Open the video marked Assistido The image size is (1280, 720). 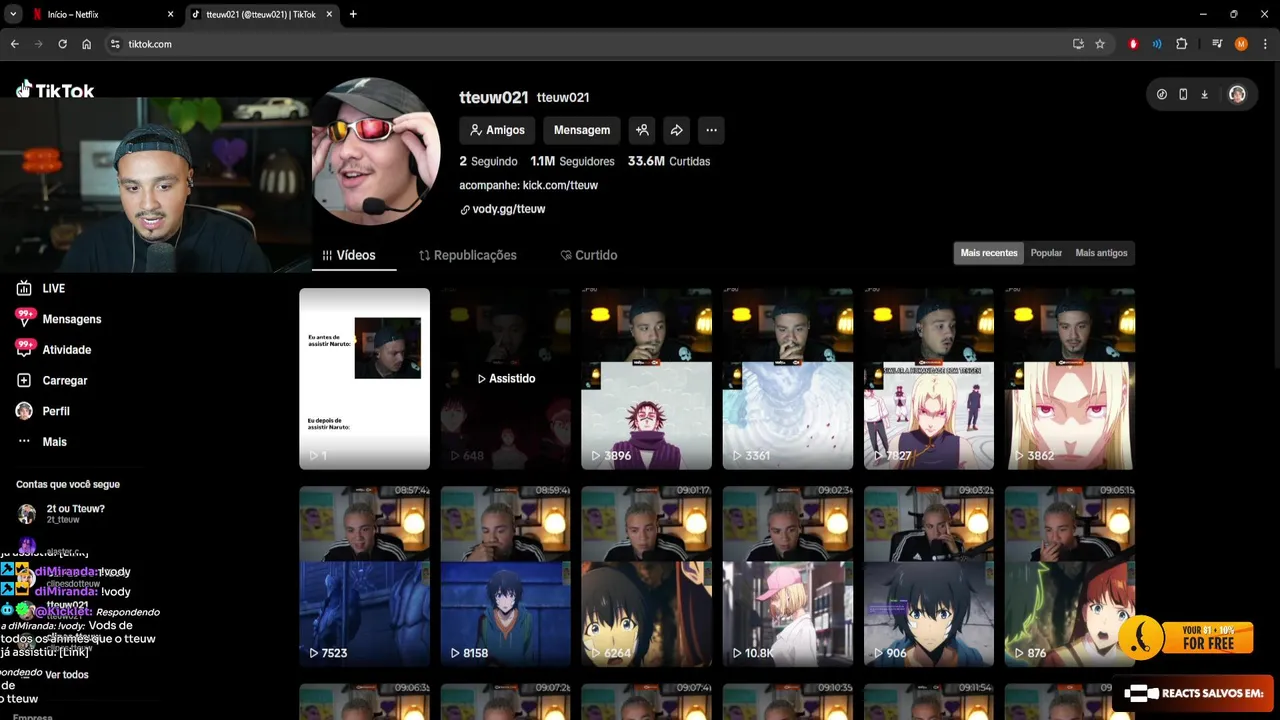[506, 379]
